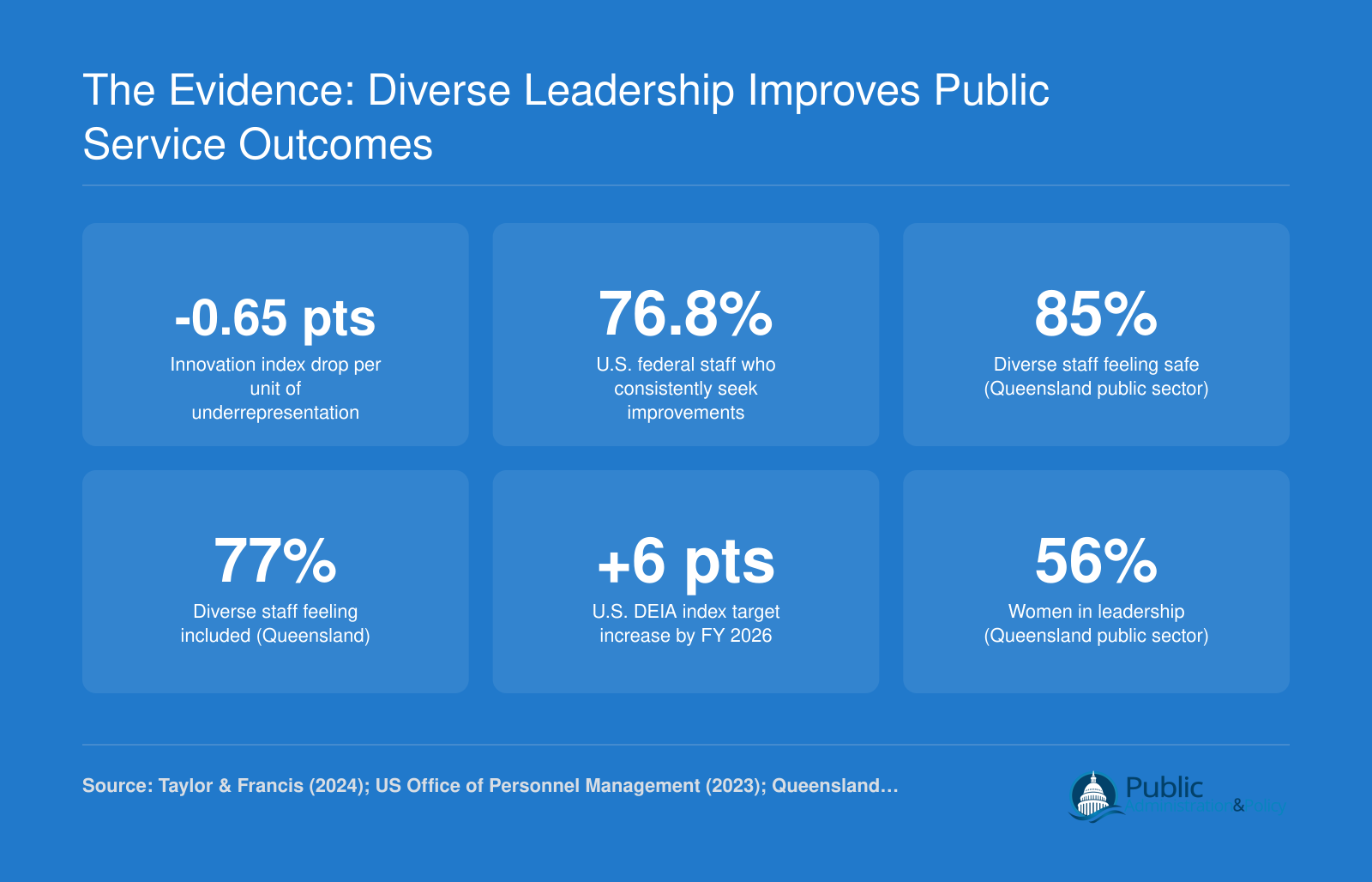Click the 76.8% statistic value
The height and width of the screenshot is (882, 1372).
[x=686, y=314]
